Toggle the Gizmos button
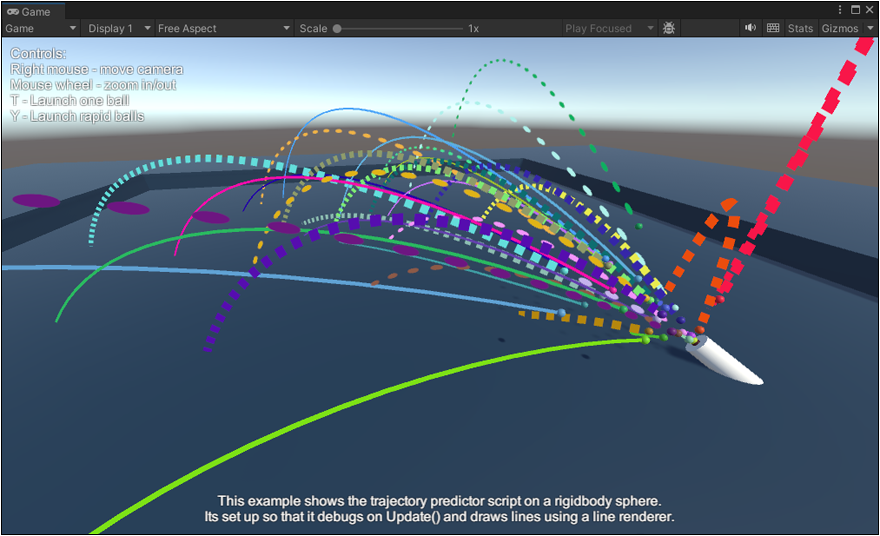Screen dimensions: 880x536 coord(838,29)
